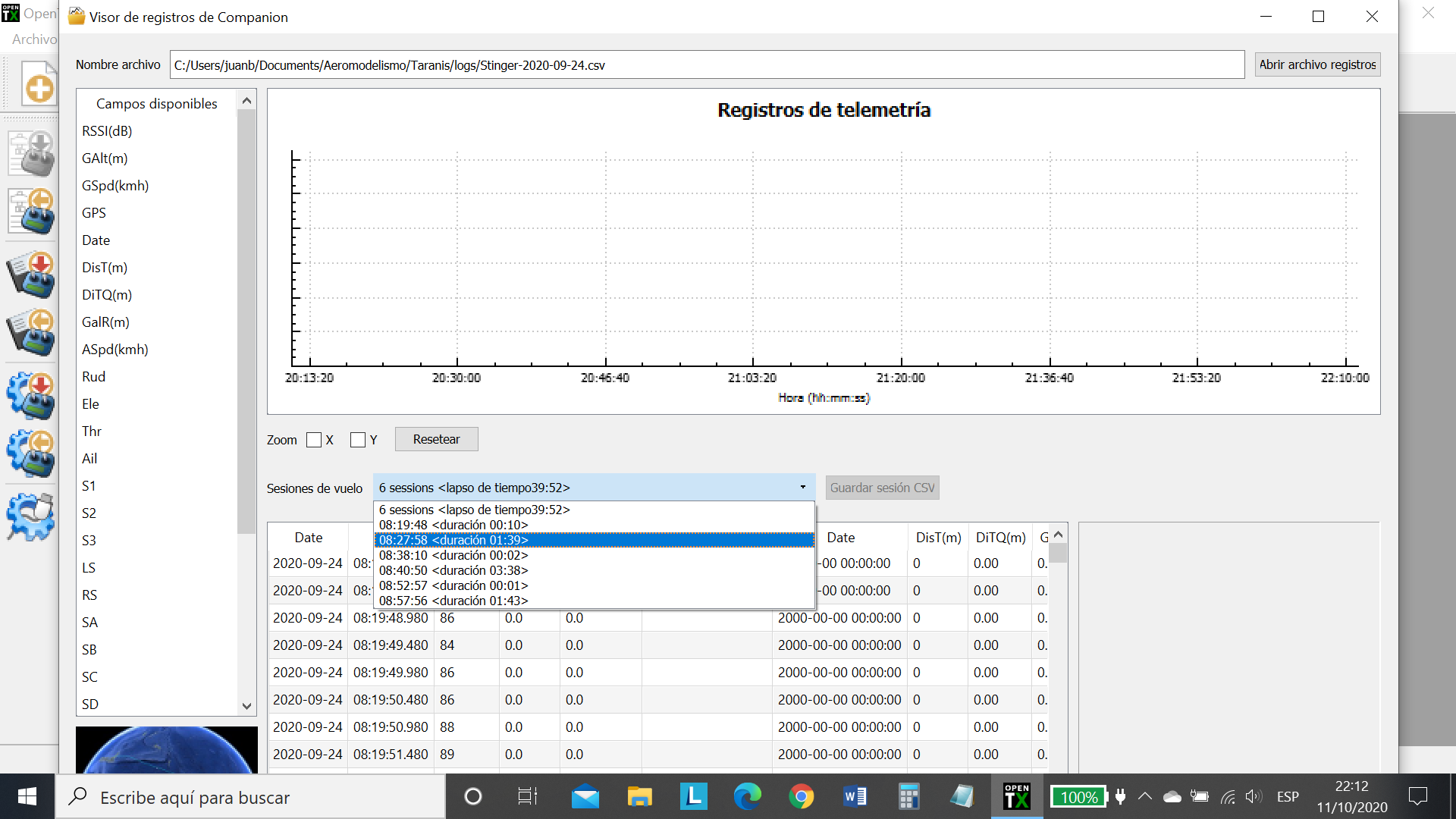The width and height of the screenshot is (1456, 819).
Task: Click the Earth map thumbnail
Action: 166,749
